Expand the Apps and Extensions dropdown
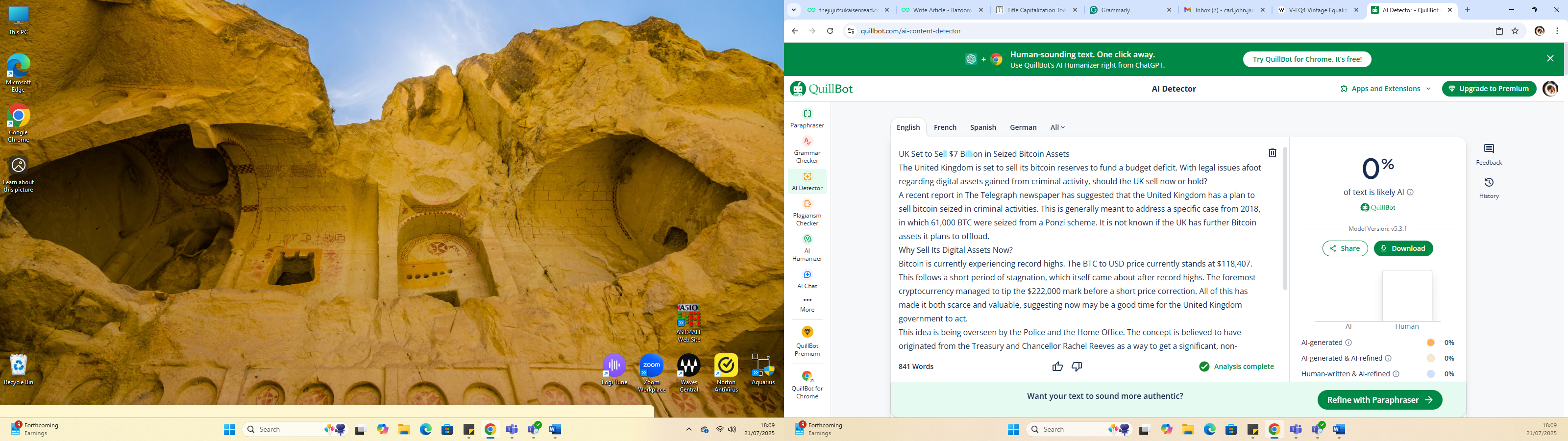The width and height of the screenshot is (1568, 441). click(1385, 89)
